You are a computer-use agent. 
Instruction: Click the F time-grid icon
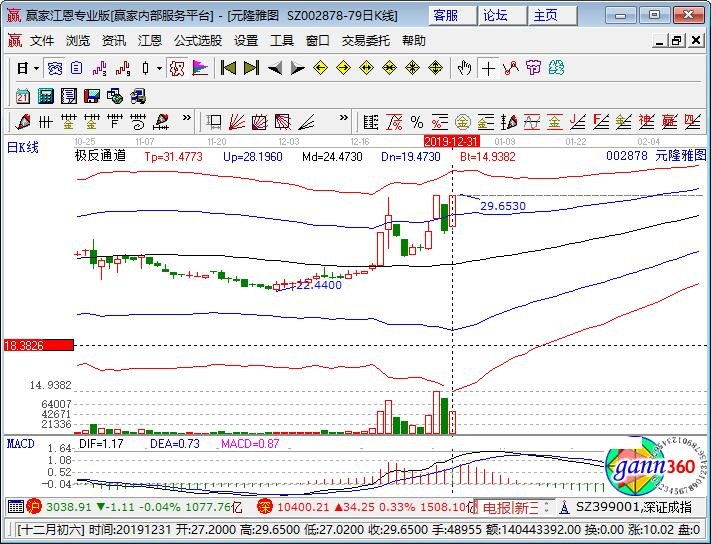pos(115,122)
